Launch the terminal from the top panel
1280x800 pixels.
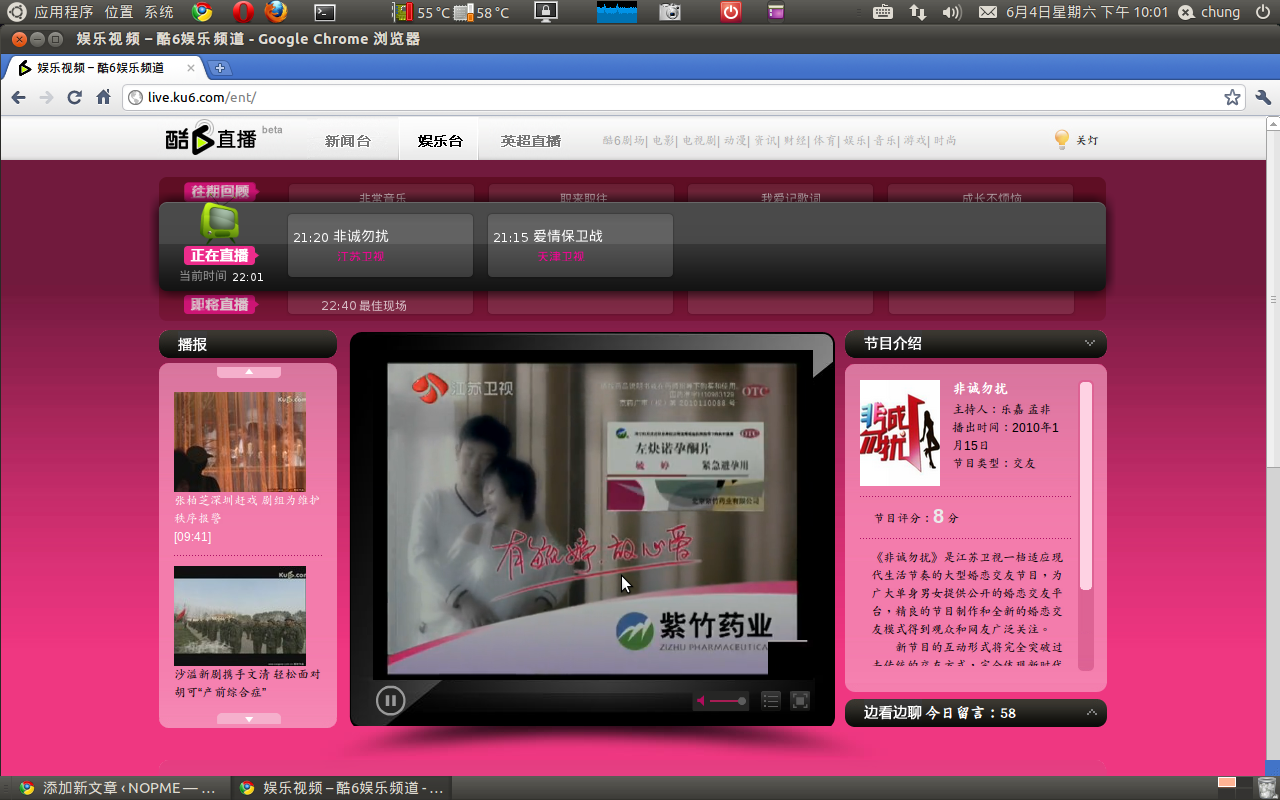tap(324, 12)
